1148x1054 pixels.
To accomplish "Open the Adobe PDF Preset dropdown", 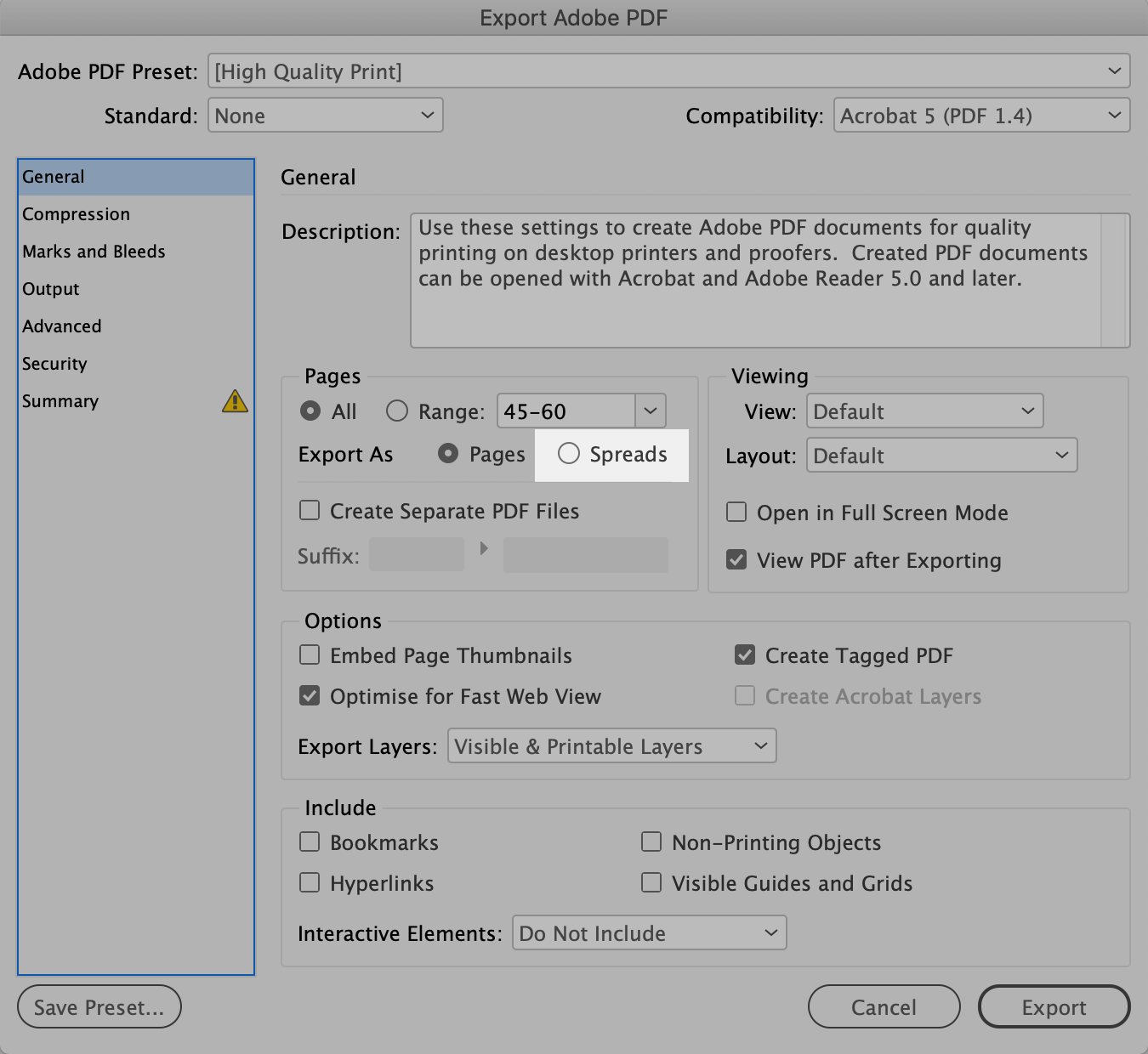I will click(669, 71).
